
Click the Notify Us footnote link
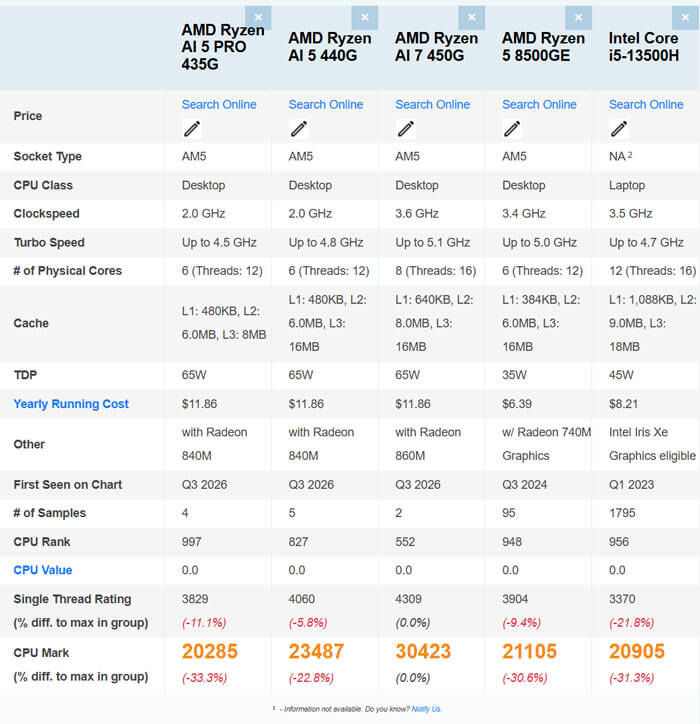coord(426,709)
